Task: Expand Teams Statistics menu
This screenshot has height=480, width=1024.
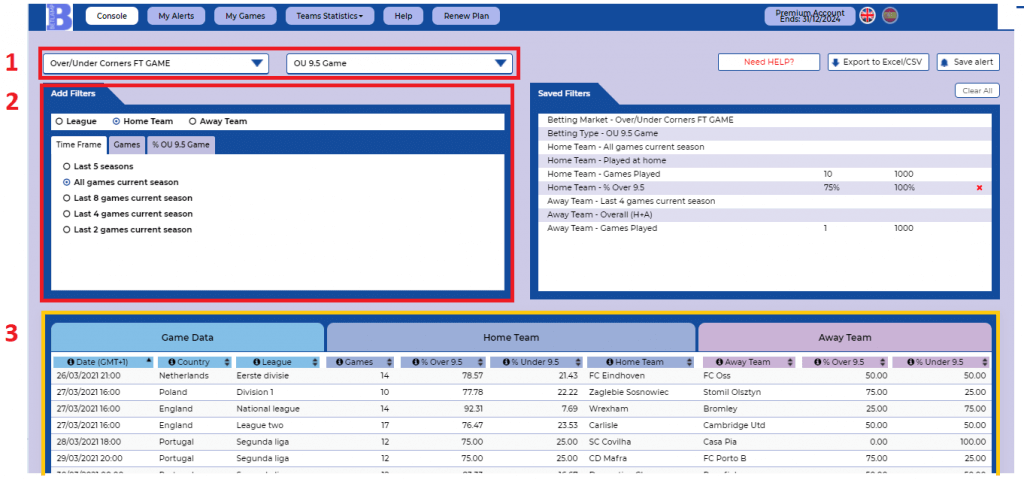Action: pos(329,16)
